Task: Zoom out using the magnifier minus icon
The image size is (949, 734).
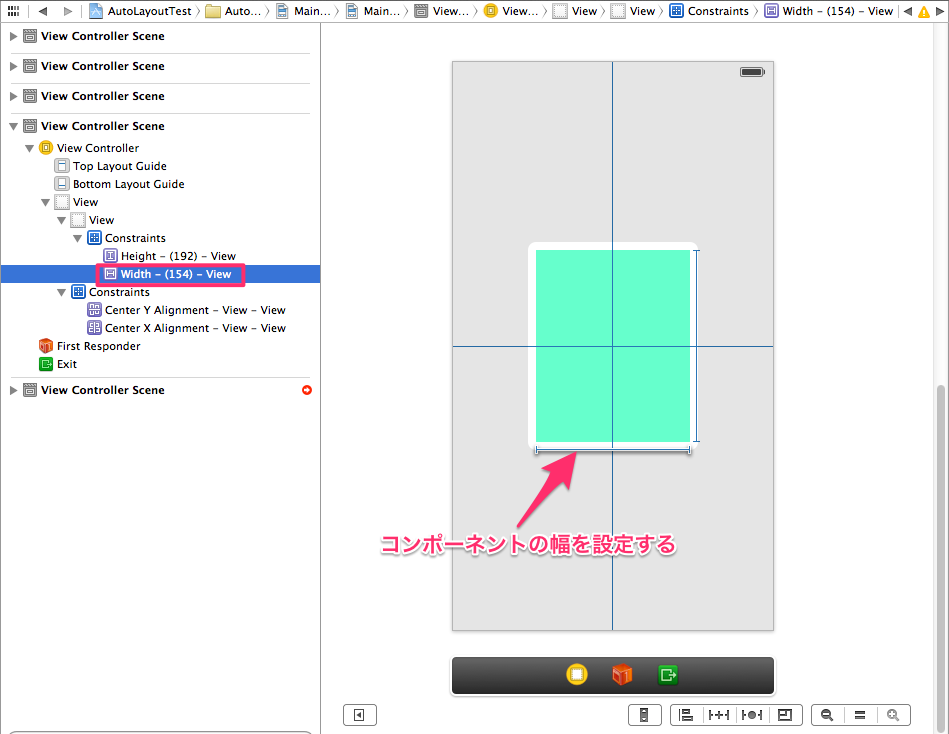Action: pos(826,714)
